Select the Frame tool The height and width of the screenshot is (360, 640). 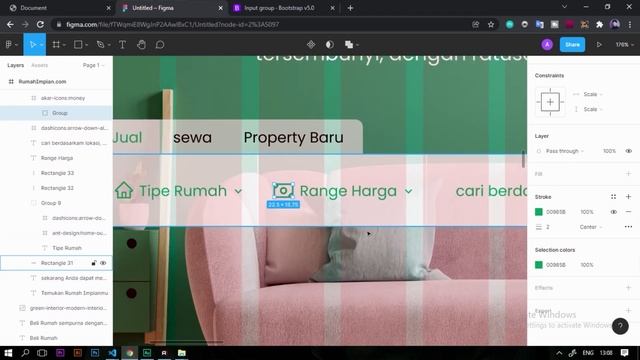[56, 44]
